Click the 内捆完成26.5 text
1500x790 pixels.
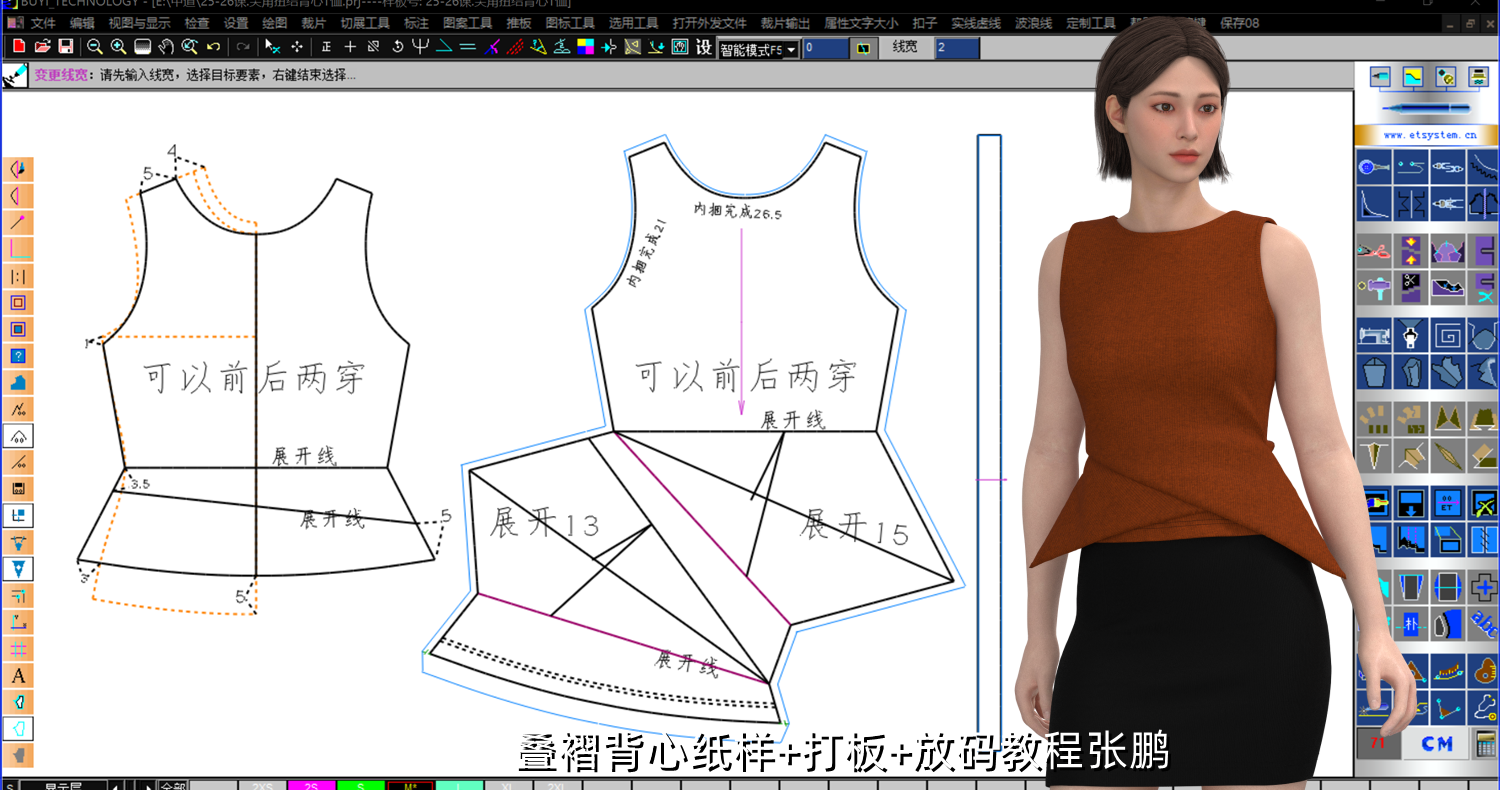(738, 211)
